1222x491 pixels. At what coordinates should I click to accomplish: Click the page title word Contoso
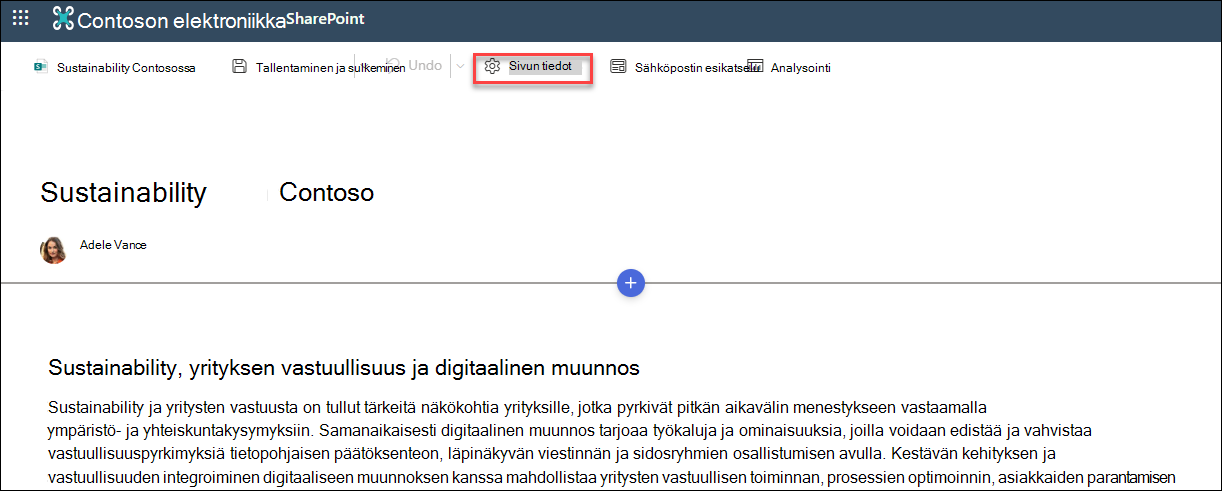pyautogui.click(x=327, y=192)
